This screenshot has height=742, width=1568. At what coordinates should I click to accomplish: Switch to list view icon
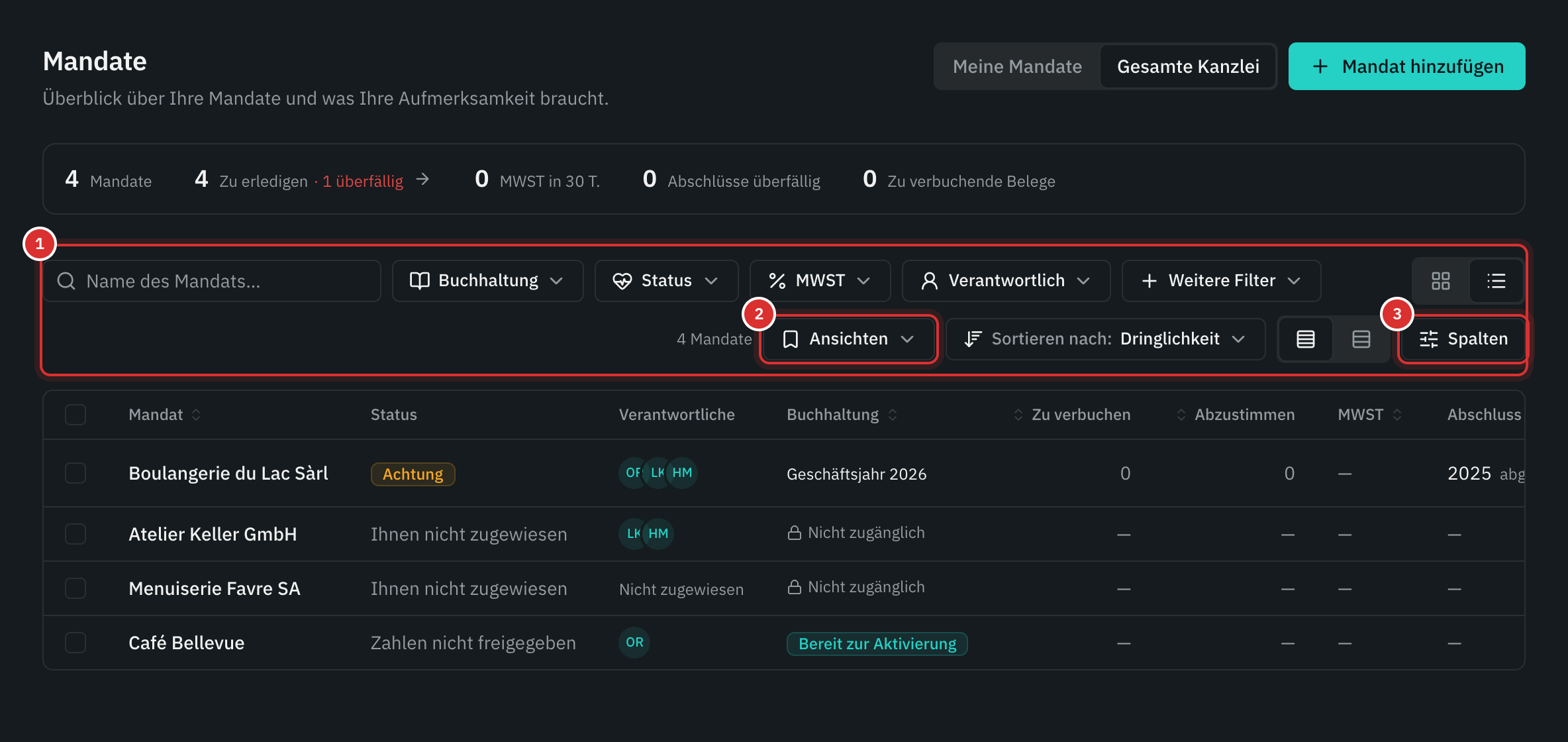(1496, 281)
